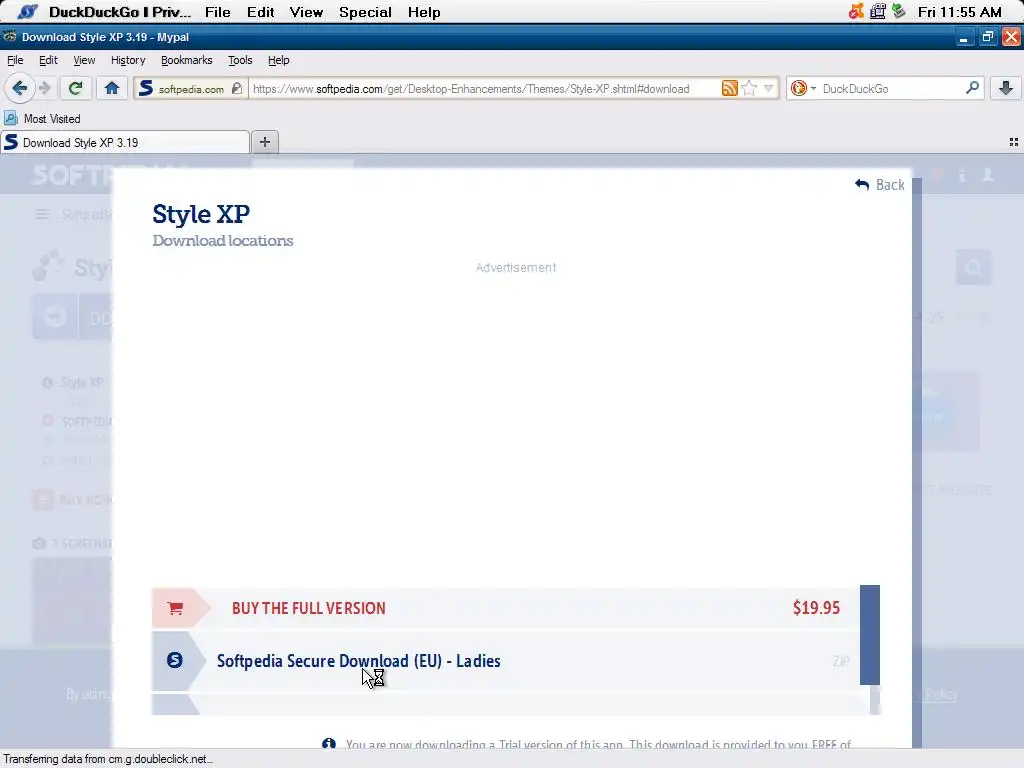Open the Tools menu
This screenshot has height=768, width=1024.
tap(240, 60)
